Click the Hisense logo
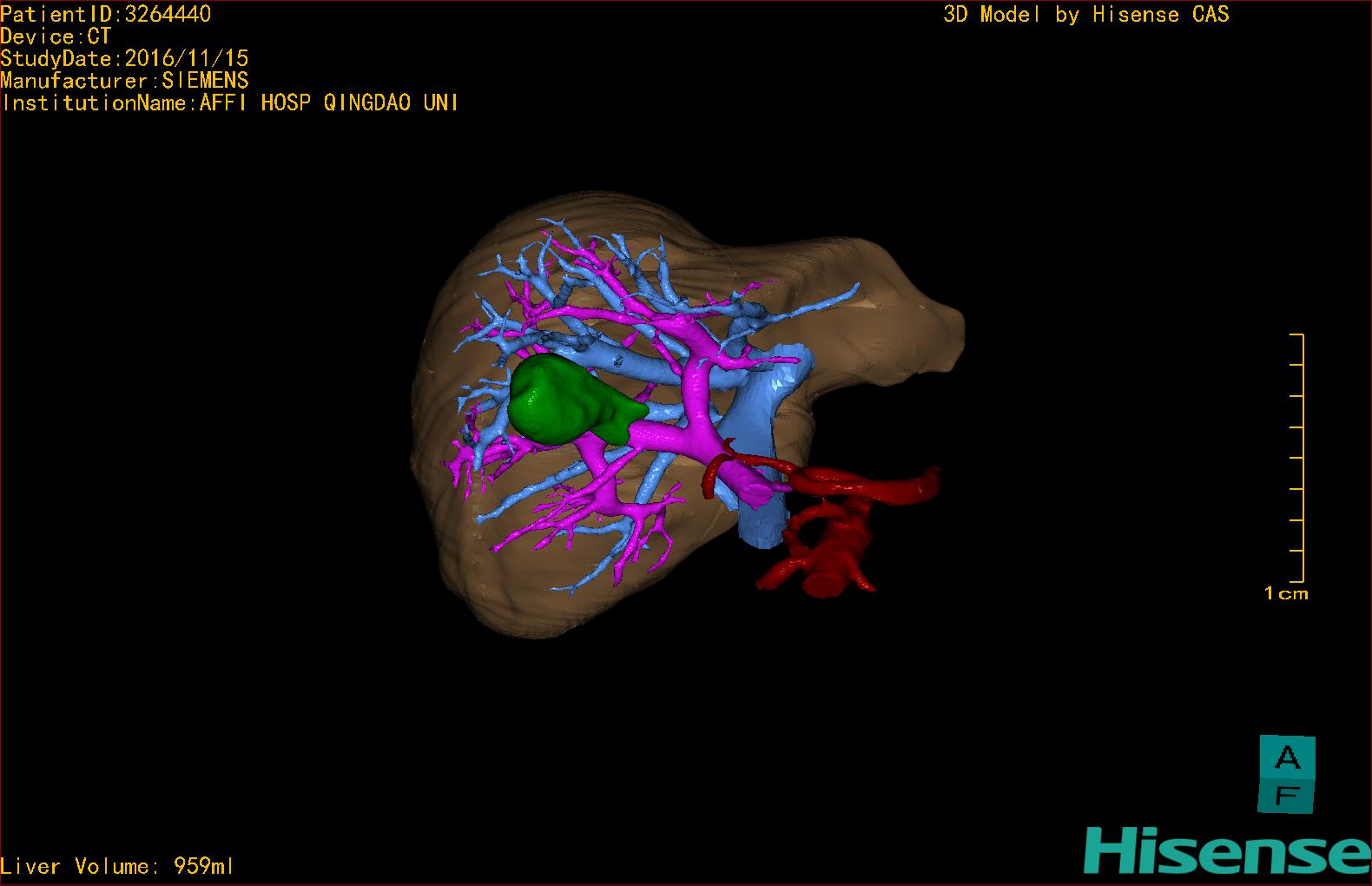 1227,849
